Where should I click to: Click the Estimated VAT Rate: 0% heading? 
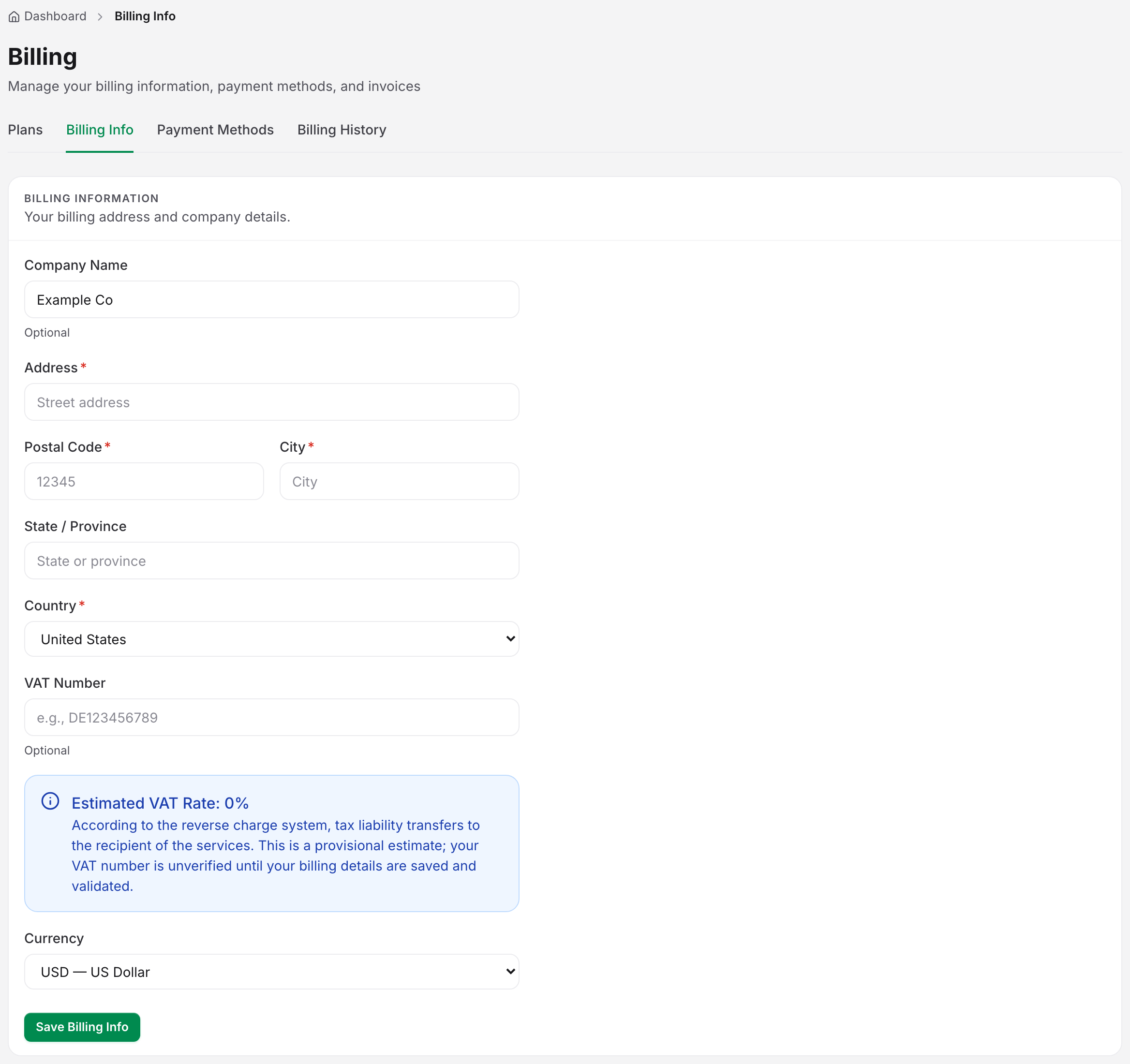tap(160, 803)
